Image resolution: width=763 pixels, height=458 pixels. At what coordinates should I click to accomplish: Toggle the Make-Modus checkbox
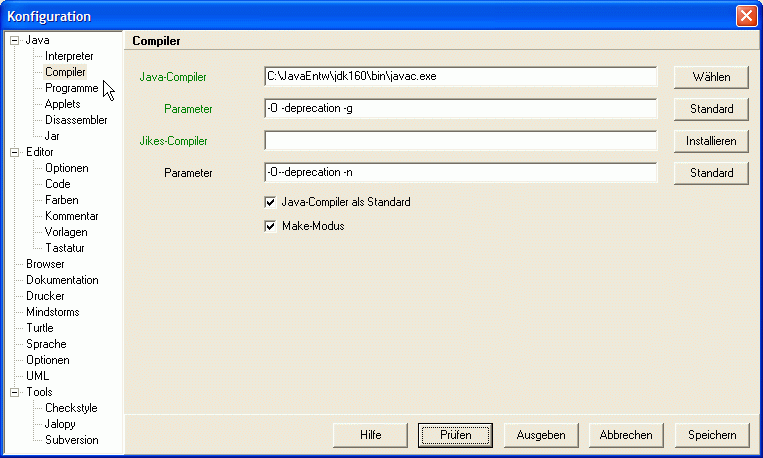[x=270, y=226]
